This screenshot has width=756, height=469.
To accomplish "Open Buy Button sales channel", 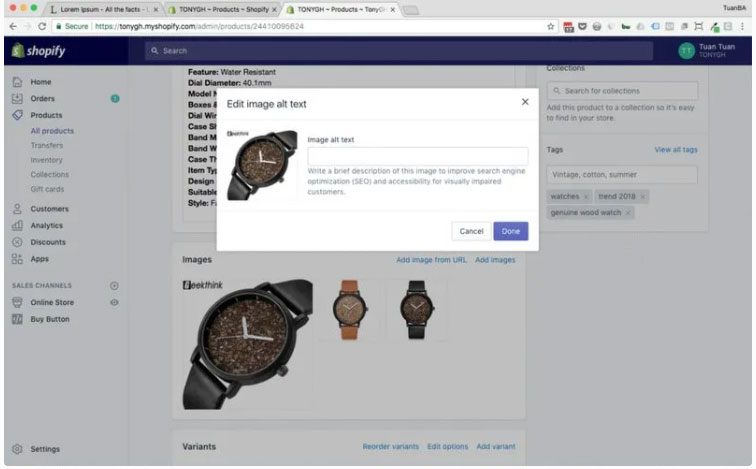I will [50, 319].
